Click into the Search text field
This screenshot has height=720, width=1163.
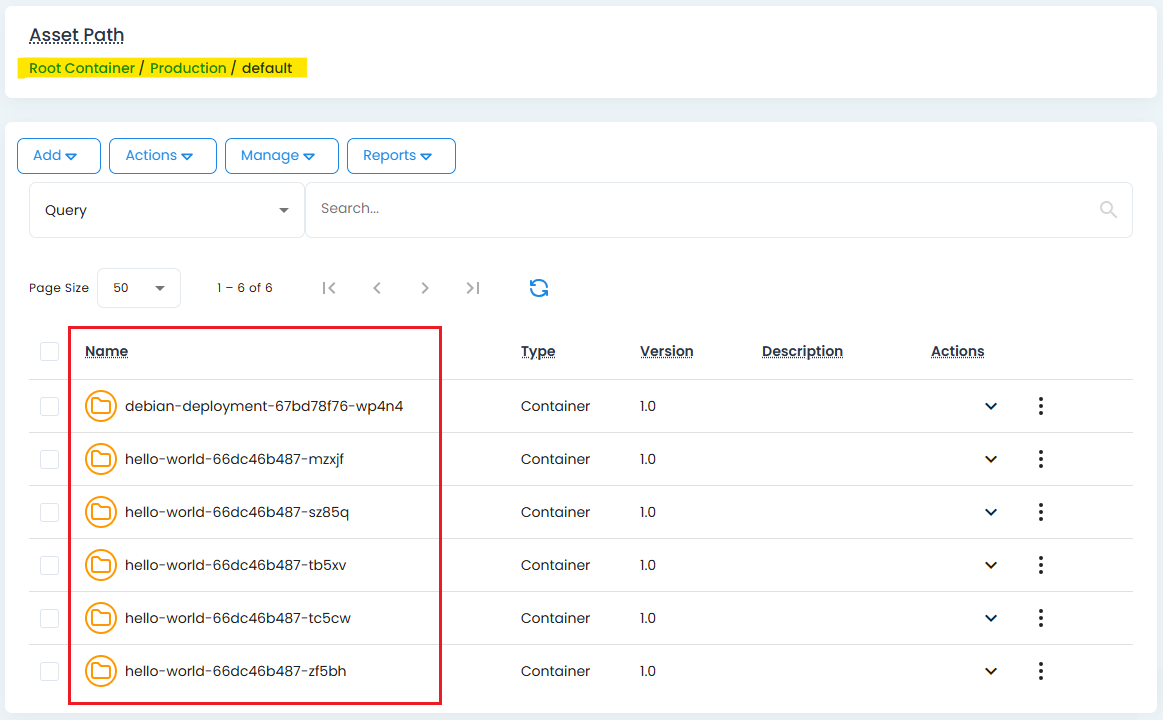tap(700, 209)
